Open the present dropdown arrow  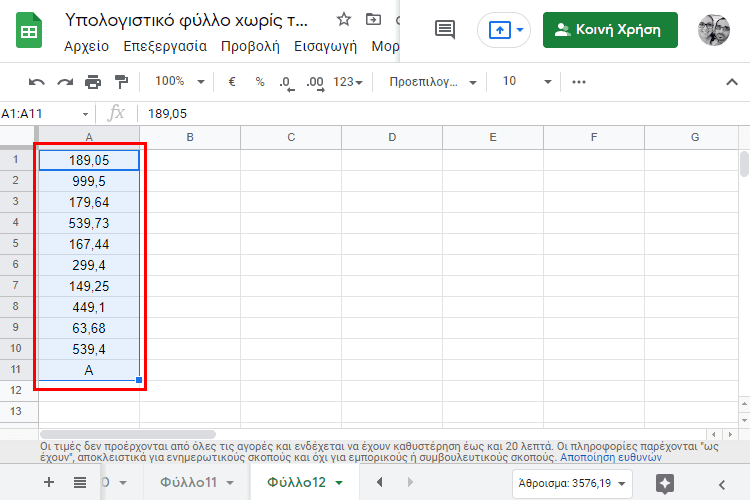pos(520,30)
